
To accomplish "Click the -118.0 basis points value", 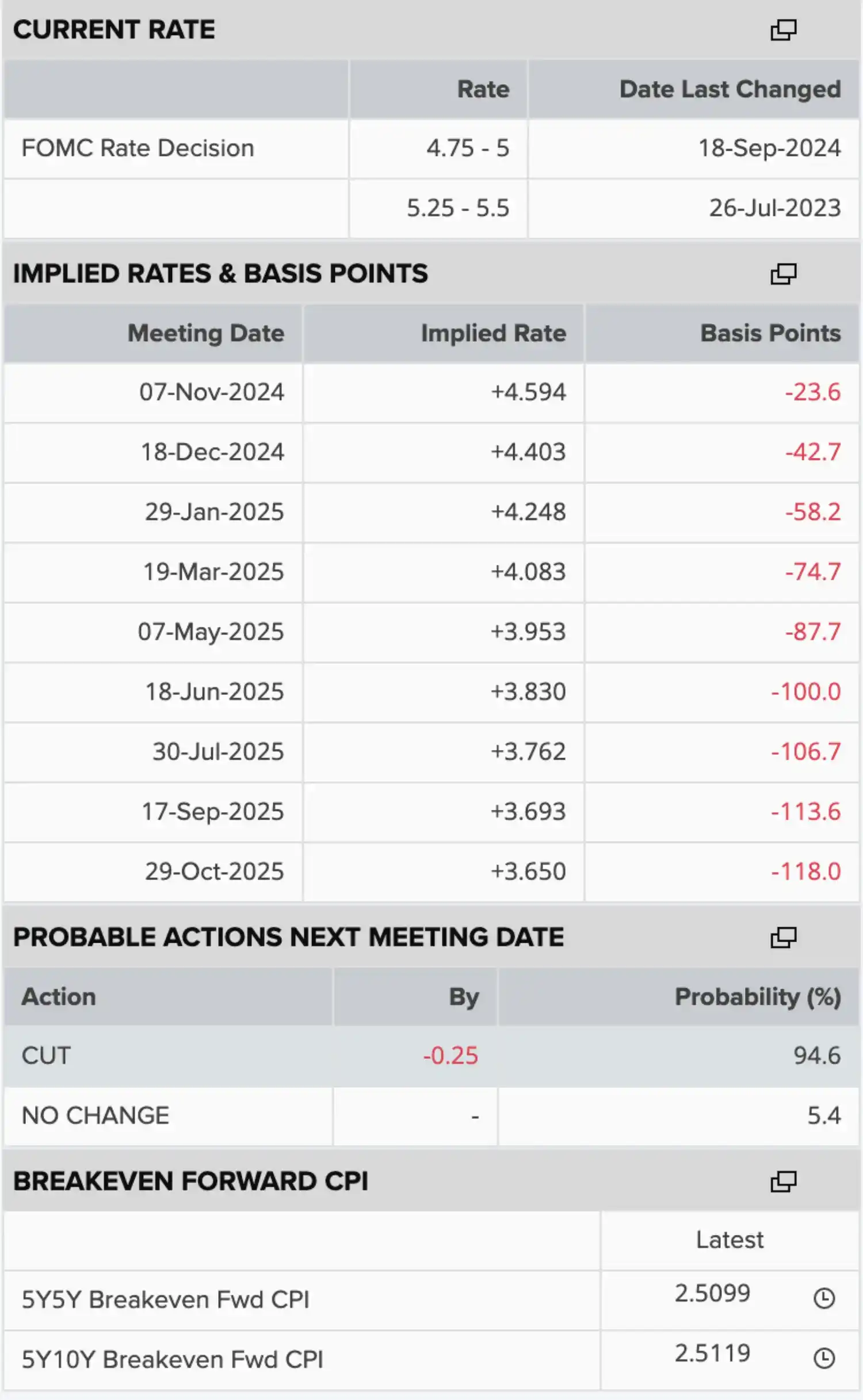I will (806, 871).
